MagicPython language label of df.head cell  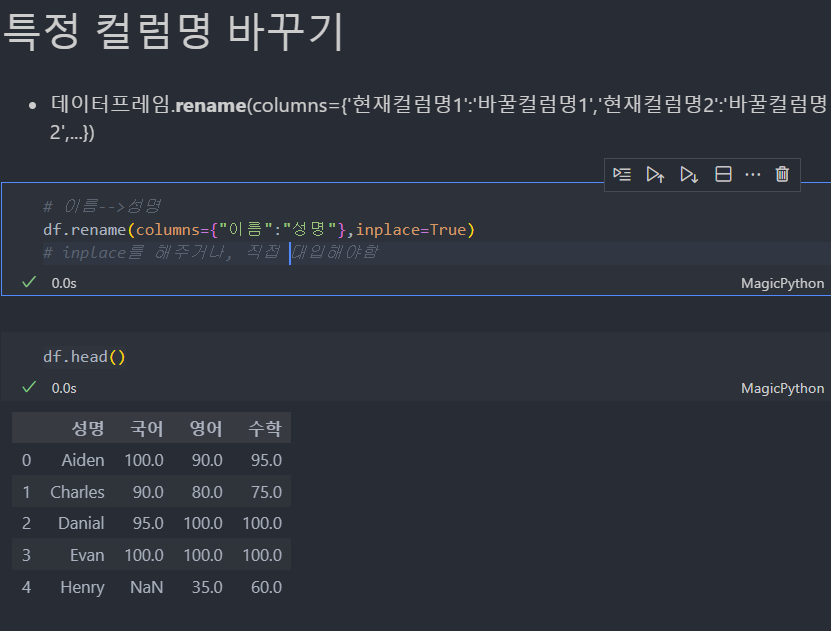(x=782, y=388)
